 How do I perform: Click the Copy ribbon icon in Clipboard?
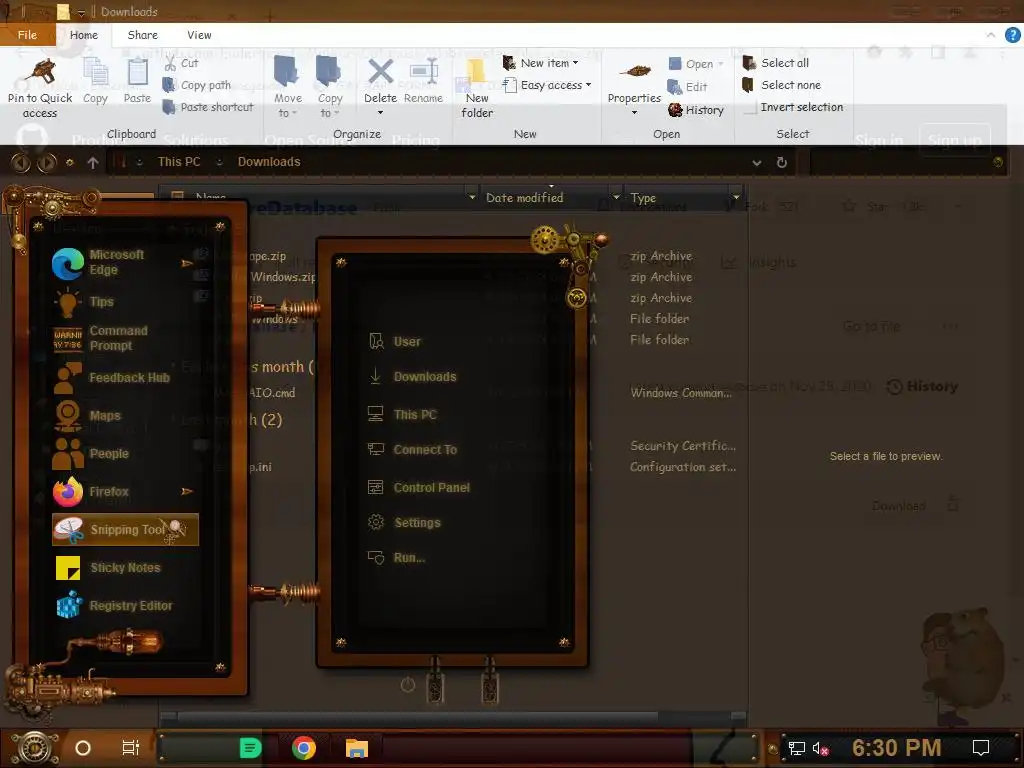tap(95, 72)
